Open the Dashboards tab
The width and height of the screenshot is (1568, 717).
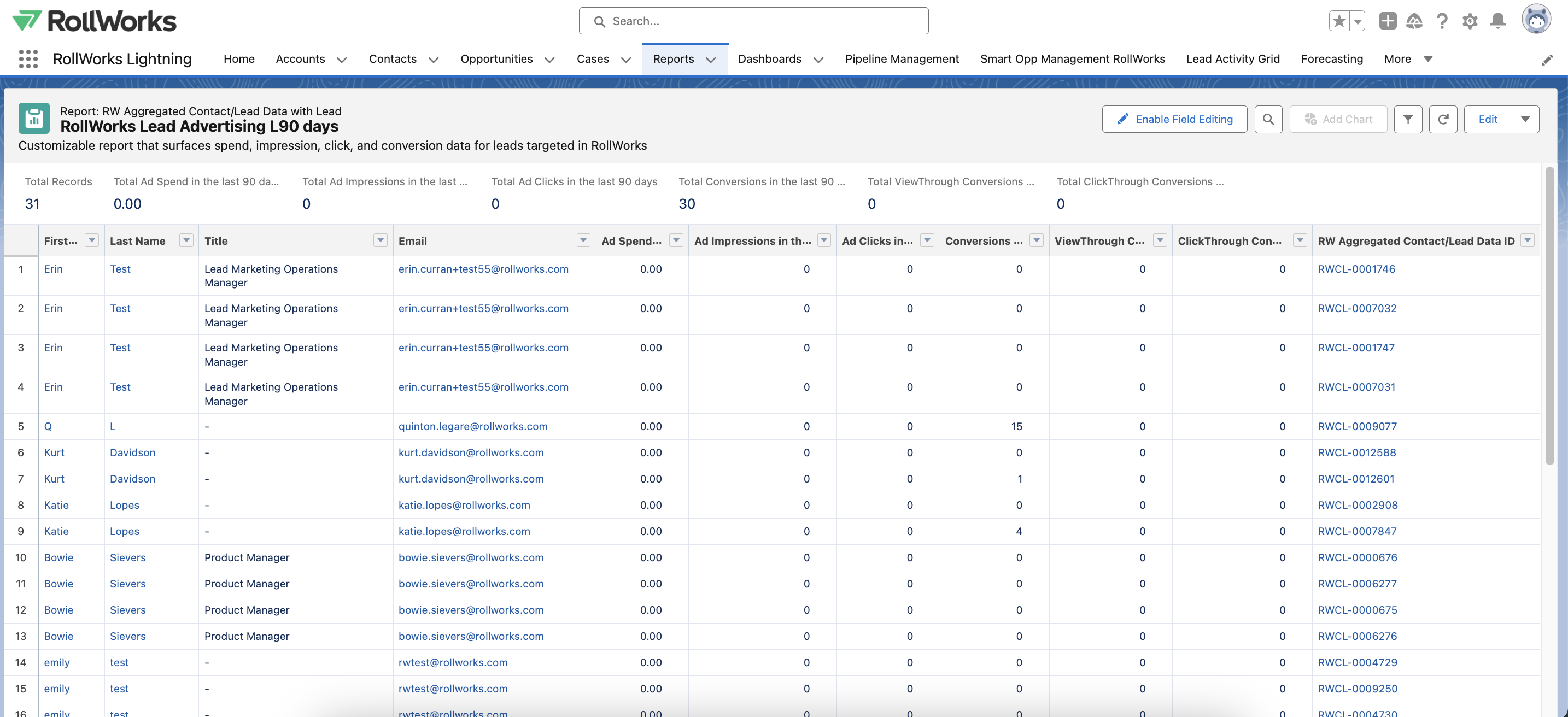pyautogui.click(x=769, y=59)
